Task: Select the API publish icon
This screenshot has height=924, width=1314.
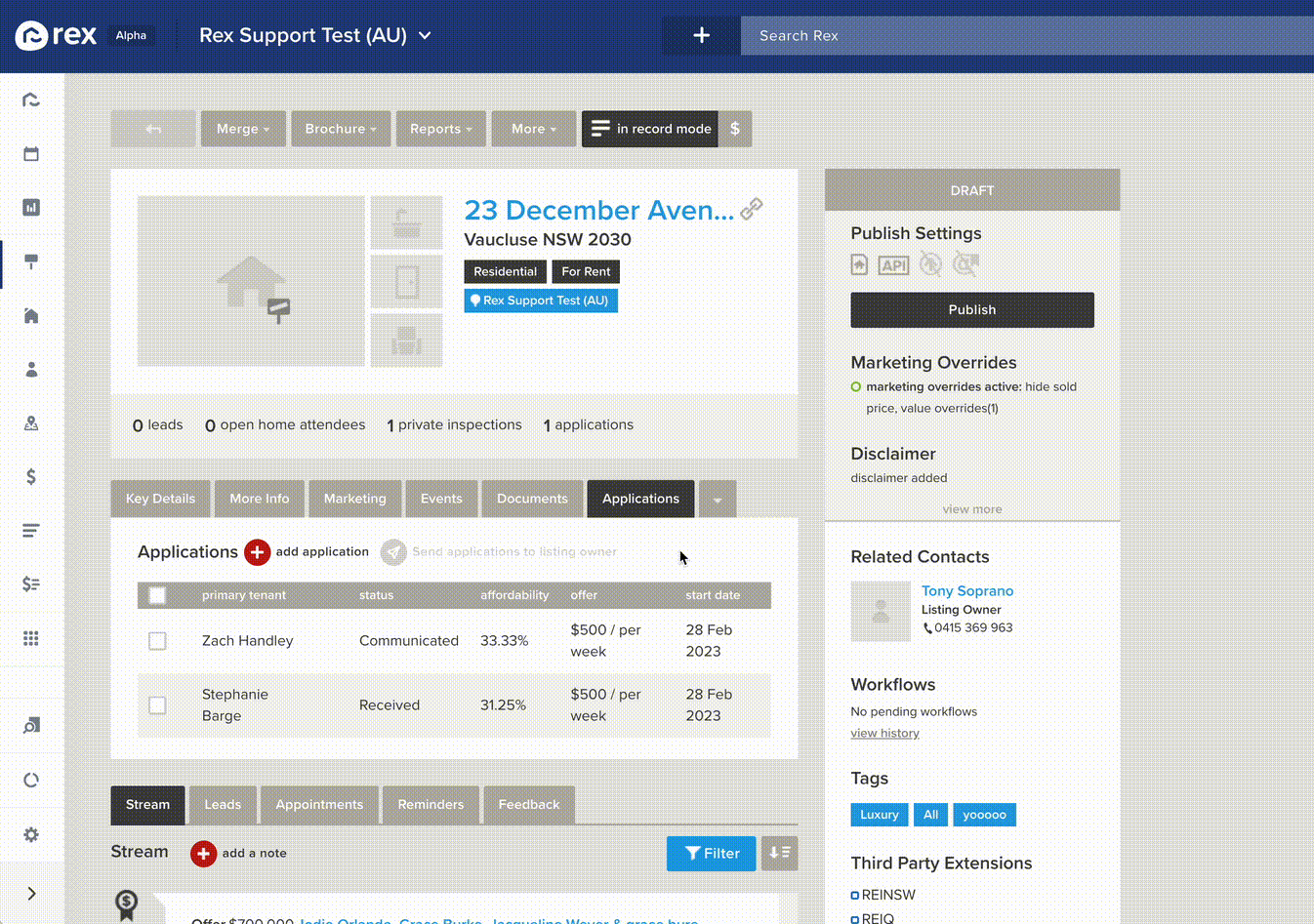Action: 892,264
